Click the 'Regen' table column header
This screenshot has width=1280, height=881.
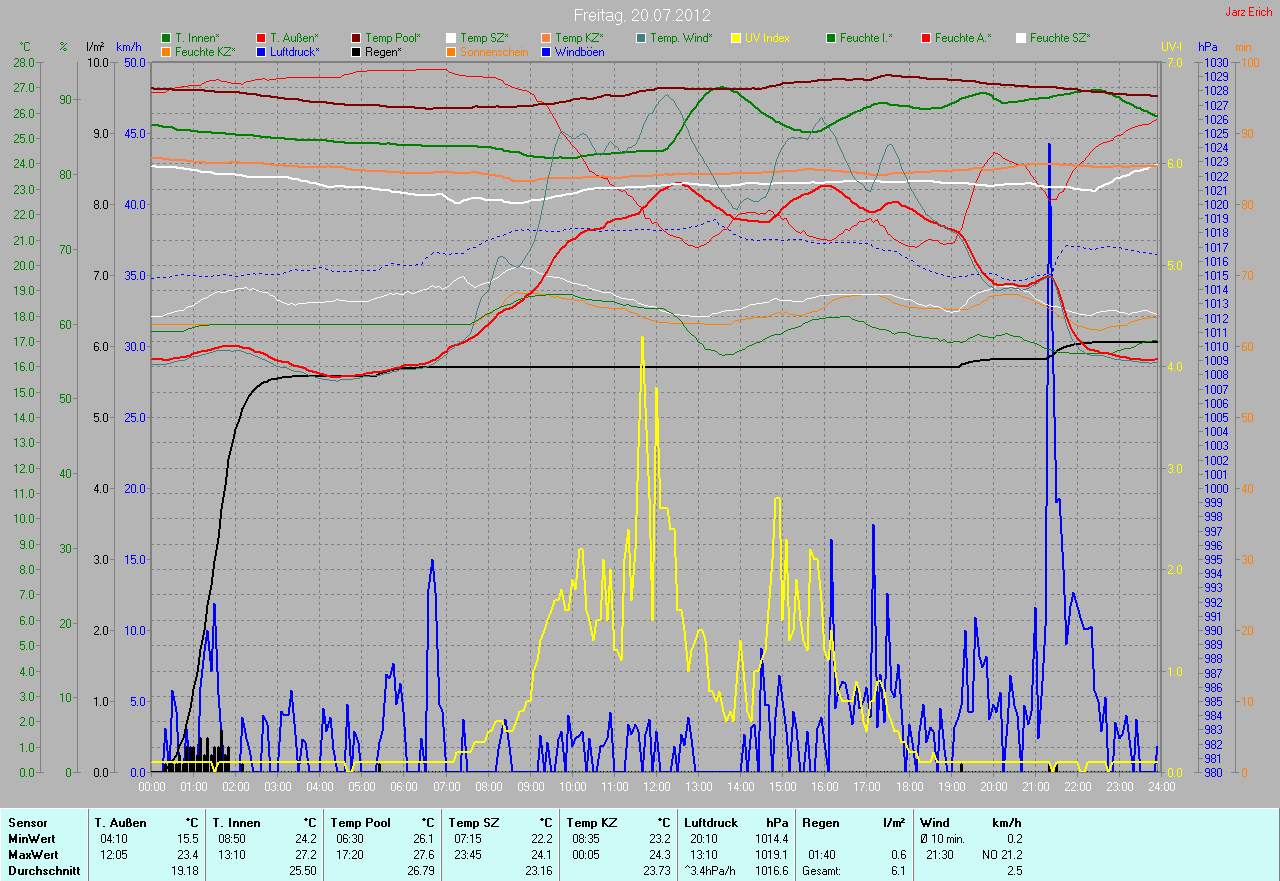[x=819, y=823]
